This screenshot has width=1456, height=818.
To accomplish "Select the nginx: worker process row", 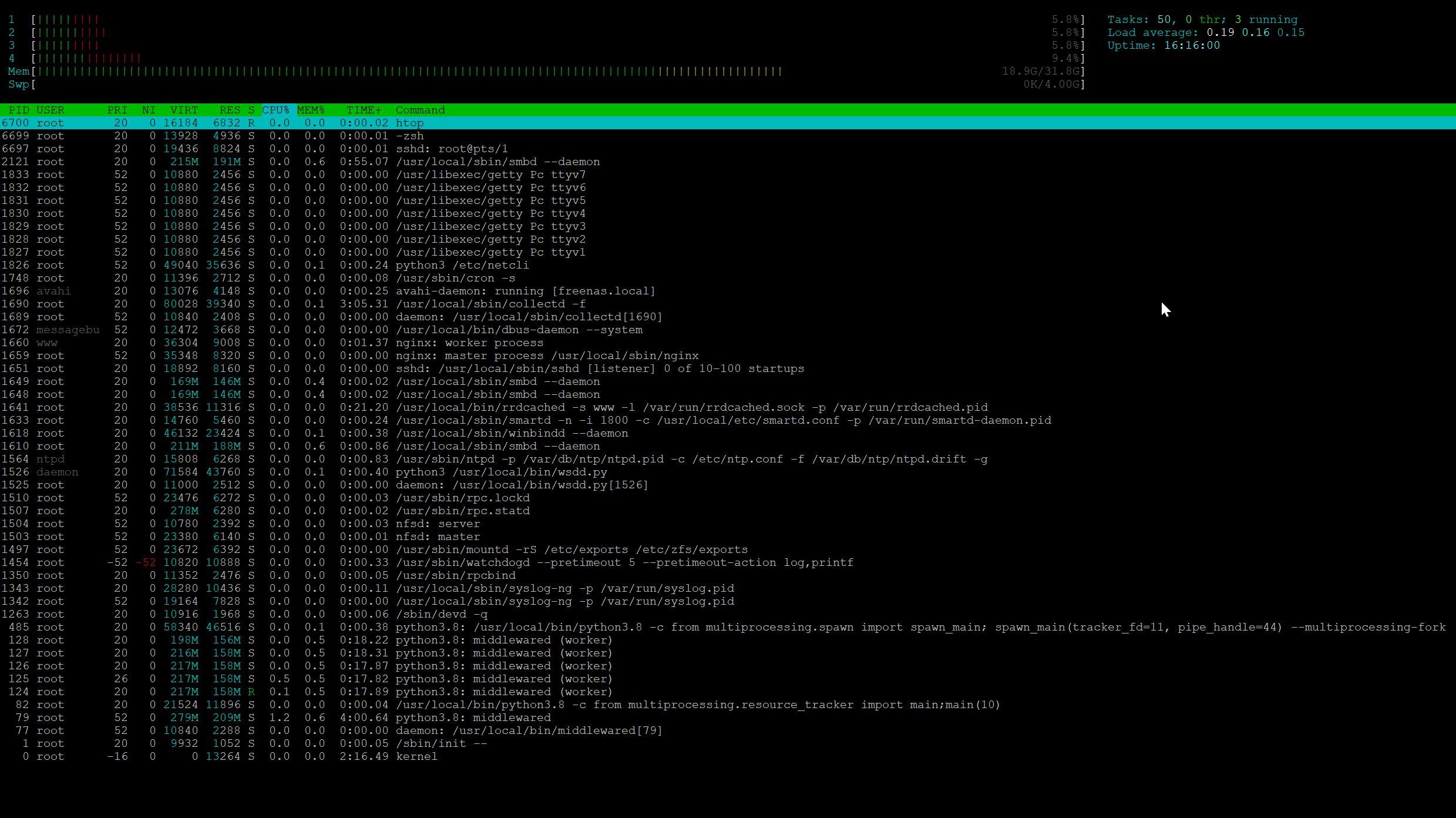I will [469, 343].
